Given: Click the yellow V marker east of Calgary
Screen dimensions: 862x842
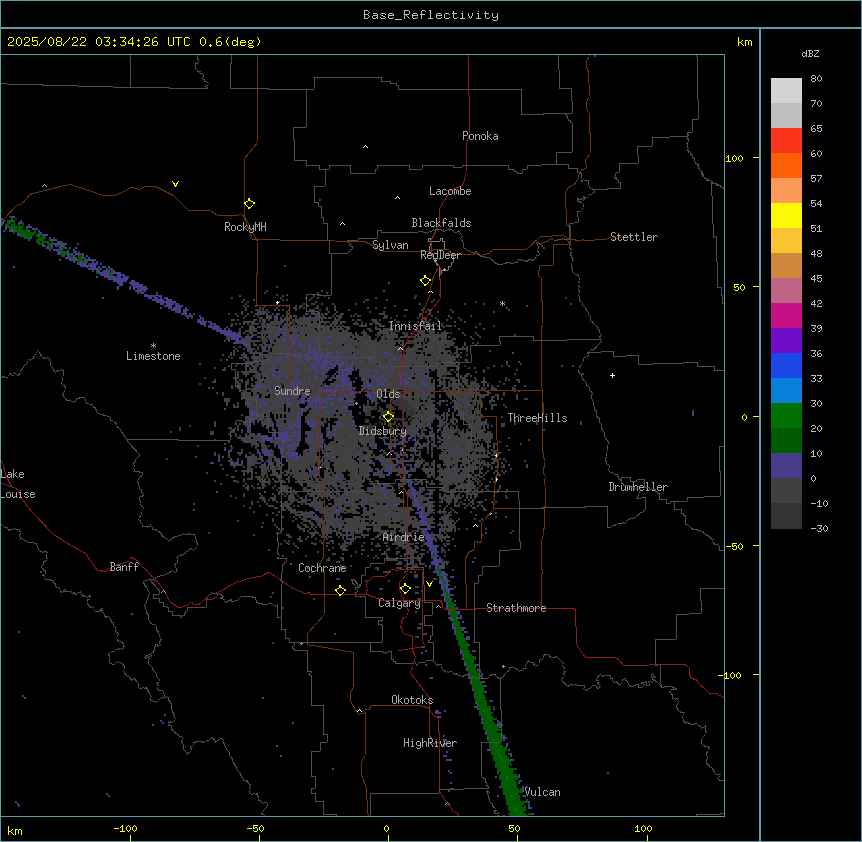Looking at the screenshot, I should pos(429,584).
